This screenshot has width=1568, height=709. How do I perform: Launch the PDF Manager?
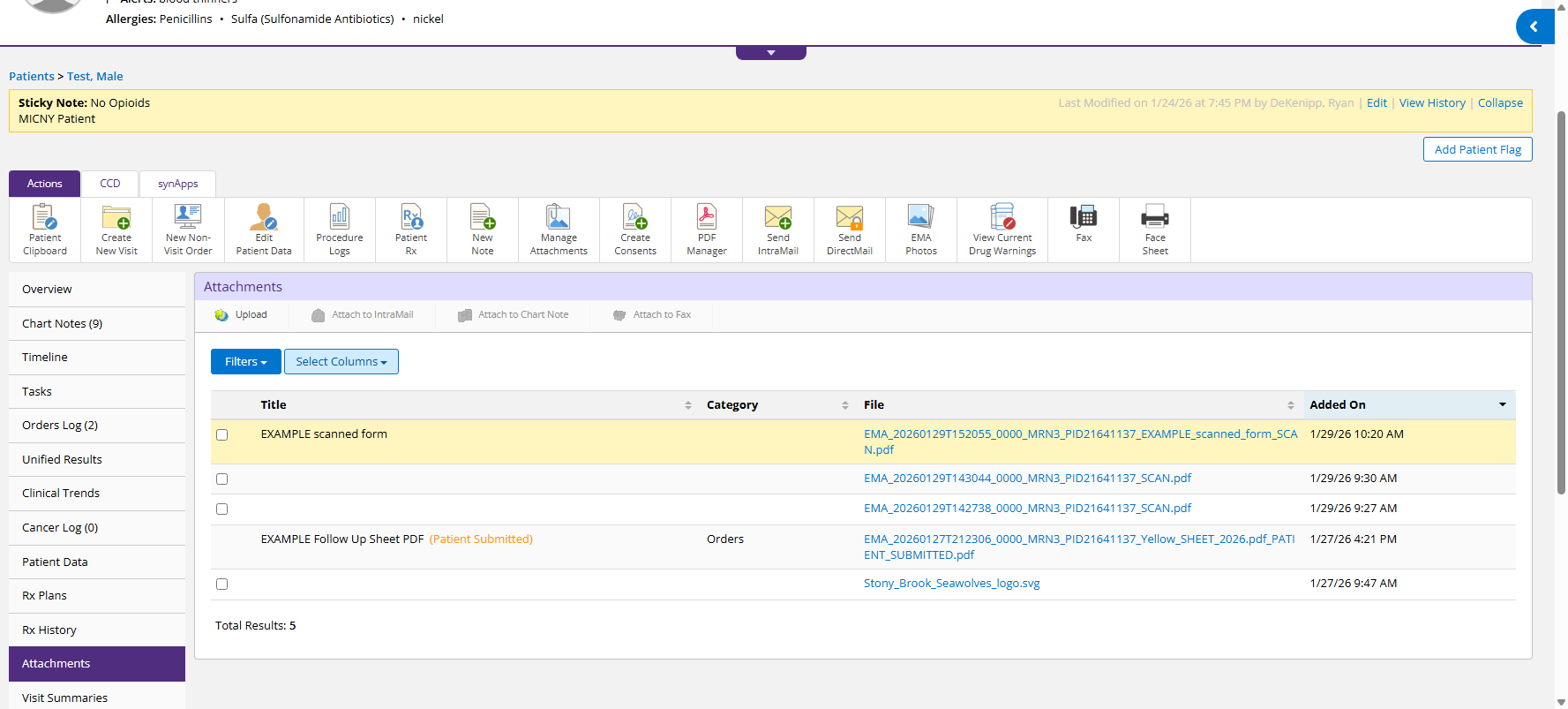tap(706, 230)
